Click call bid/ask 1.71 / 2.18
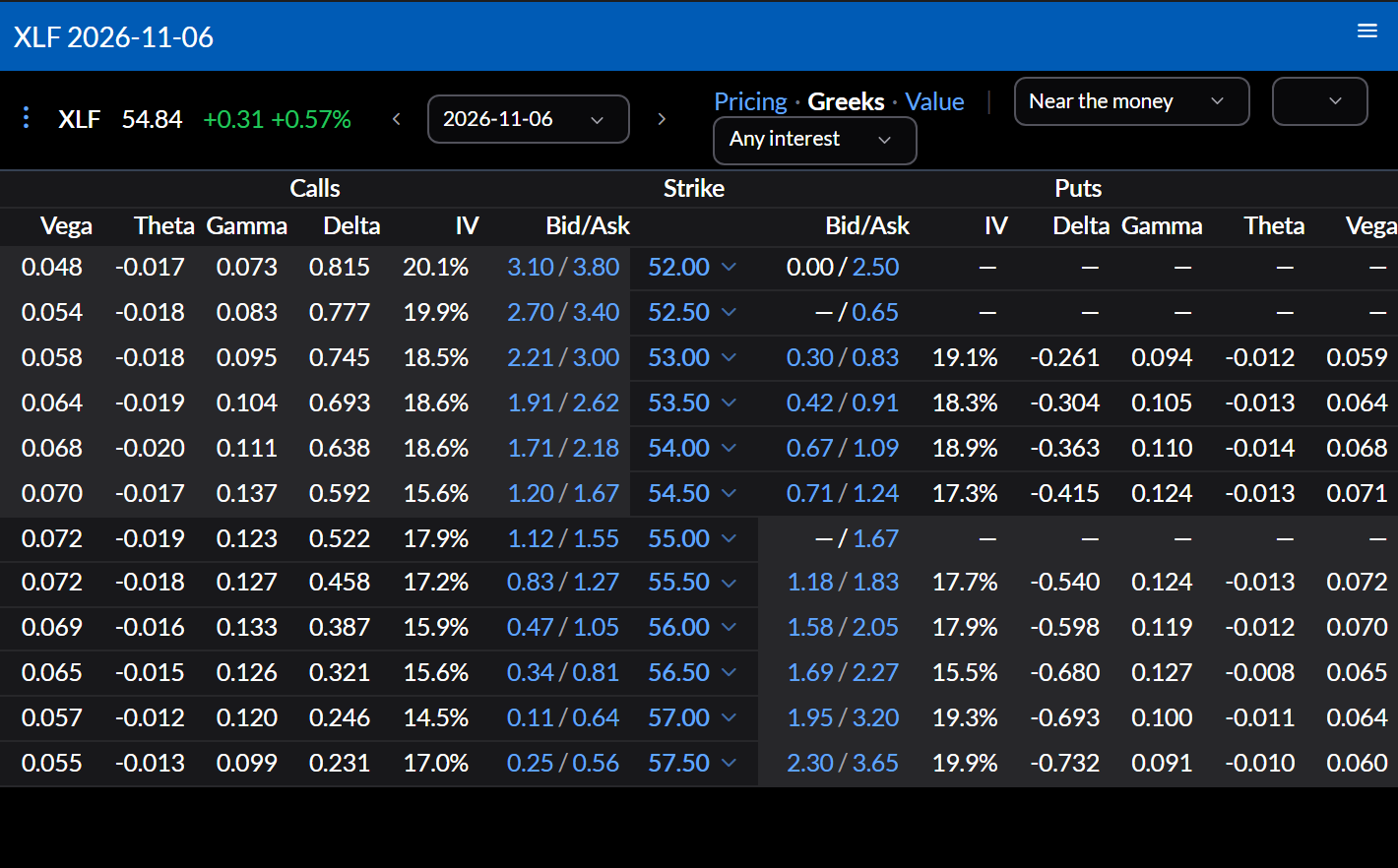Screen dimensions: 1398x868 (x=563, y=448)
